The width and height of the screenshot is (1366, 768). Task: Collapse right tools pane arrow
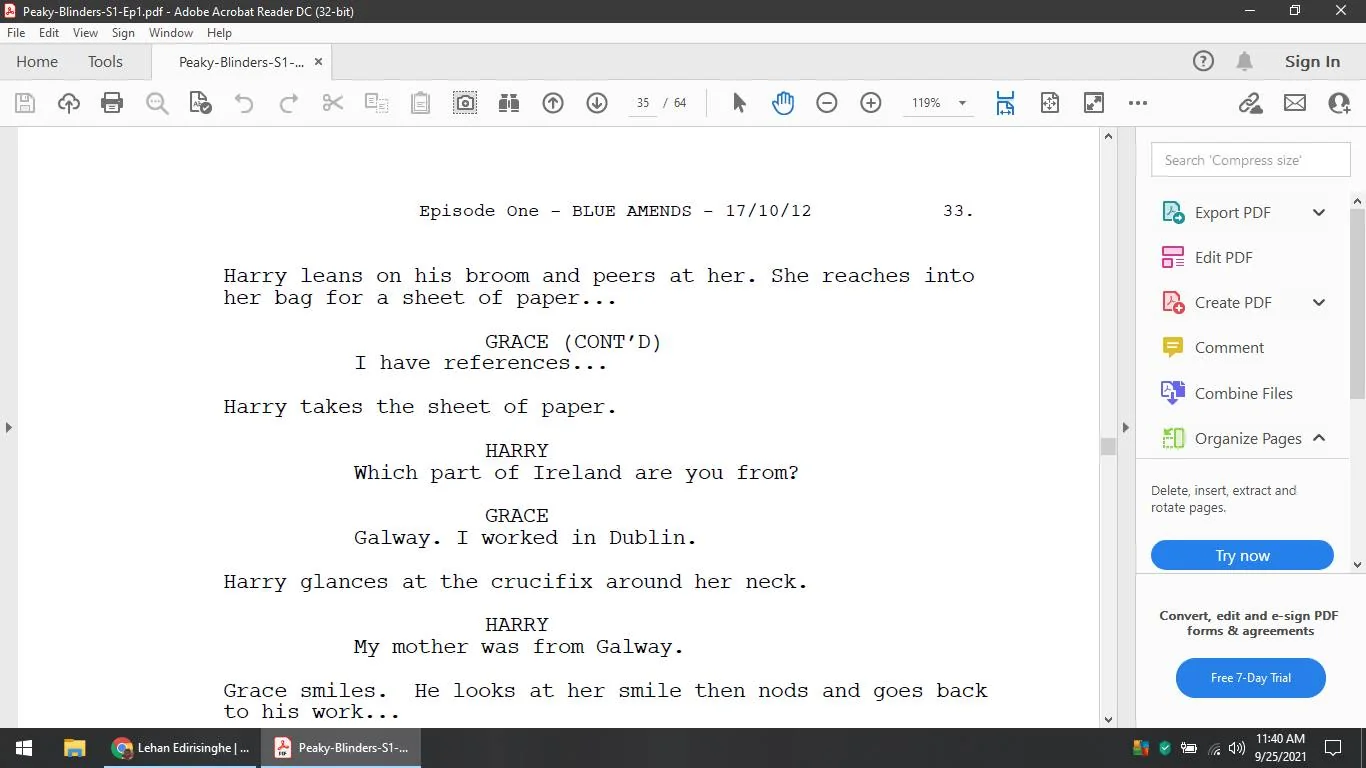point(1125,427)
